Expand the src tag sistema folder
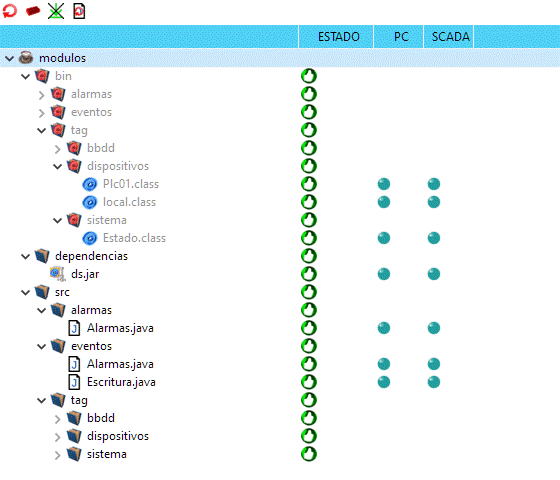The height and width of the screenshot is (480, 560). [x=58, y=455]
